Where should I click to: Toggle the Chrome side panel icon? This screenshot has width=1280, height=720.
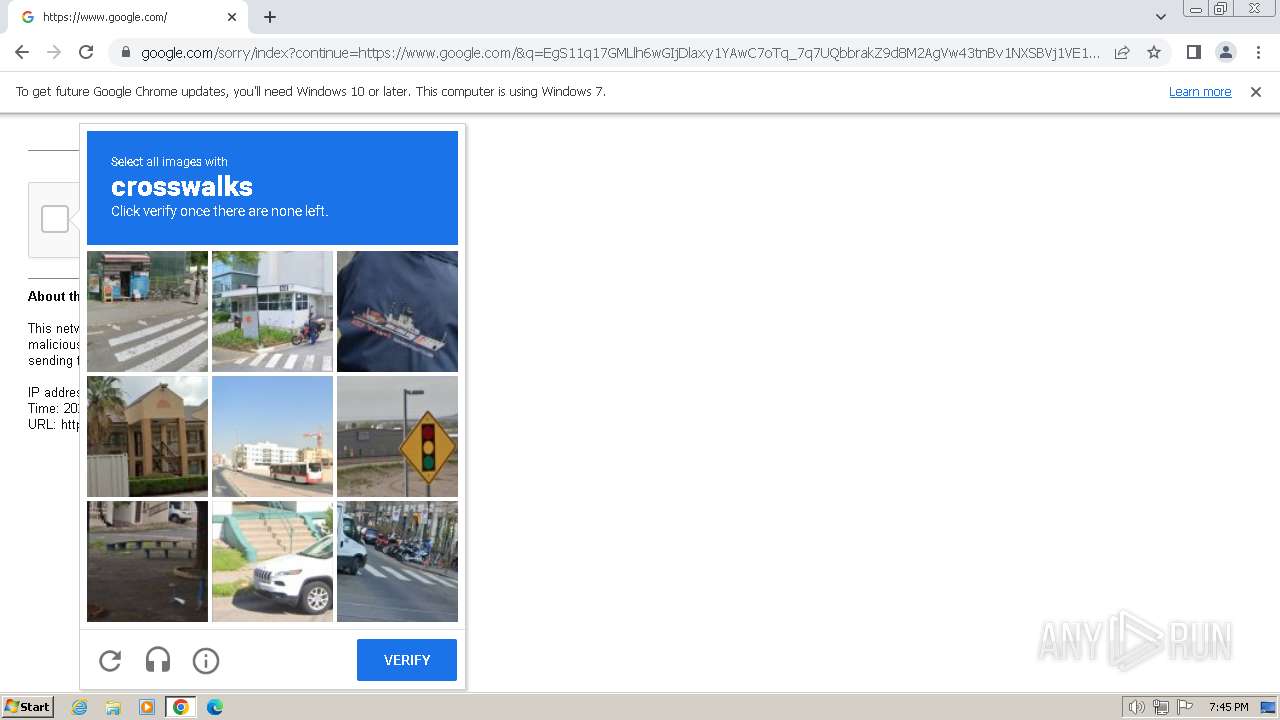[1193, 52]
